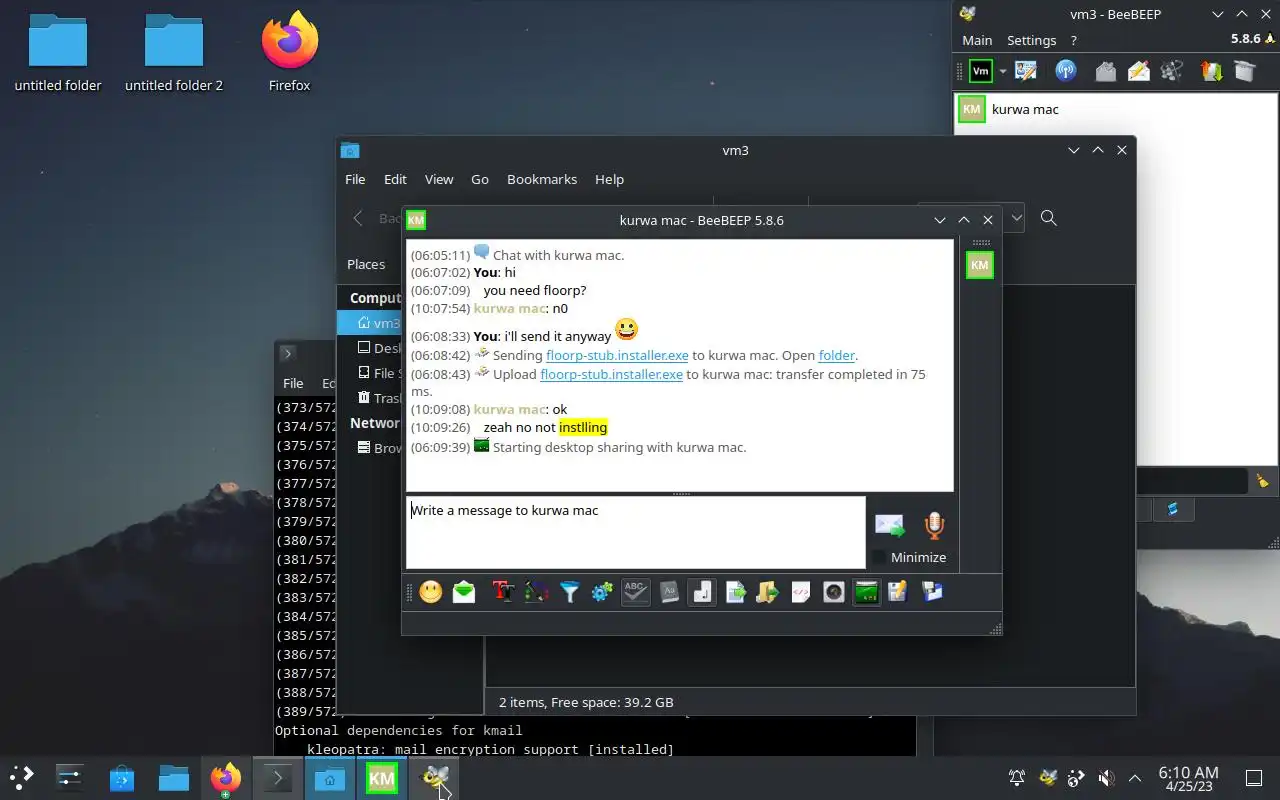Open file transfers via the up-down arrows icon

1211,71
